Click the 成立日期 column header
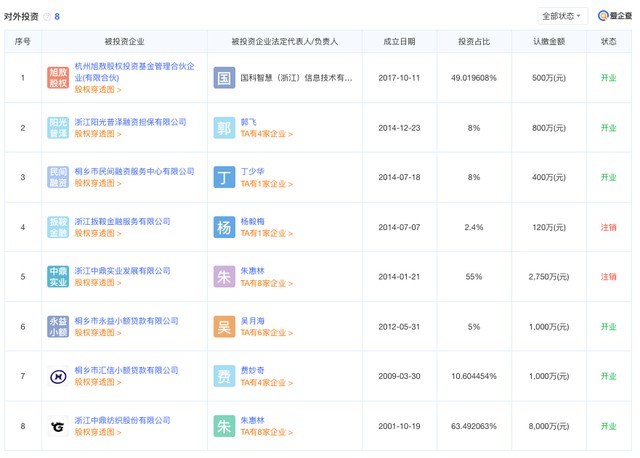The width and height of the screenshot is (640, 458). [x=399, y=41]
